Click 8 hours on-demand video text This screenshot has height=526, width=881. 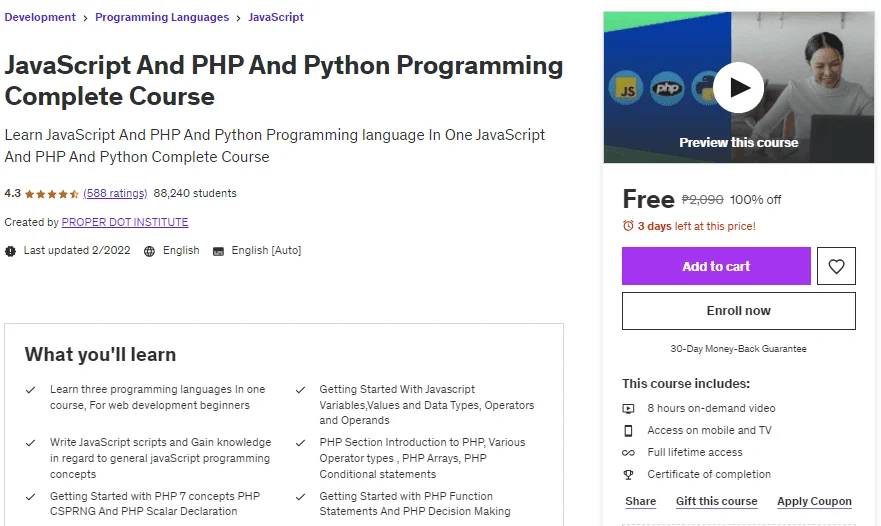(x=711, y=409)
